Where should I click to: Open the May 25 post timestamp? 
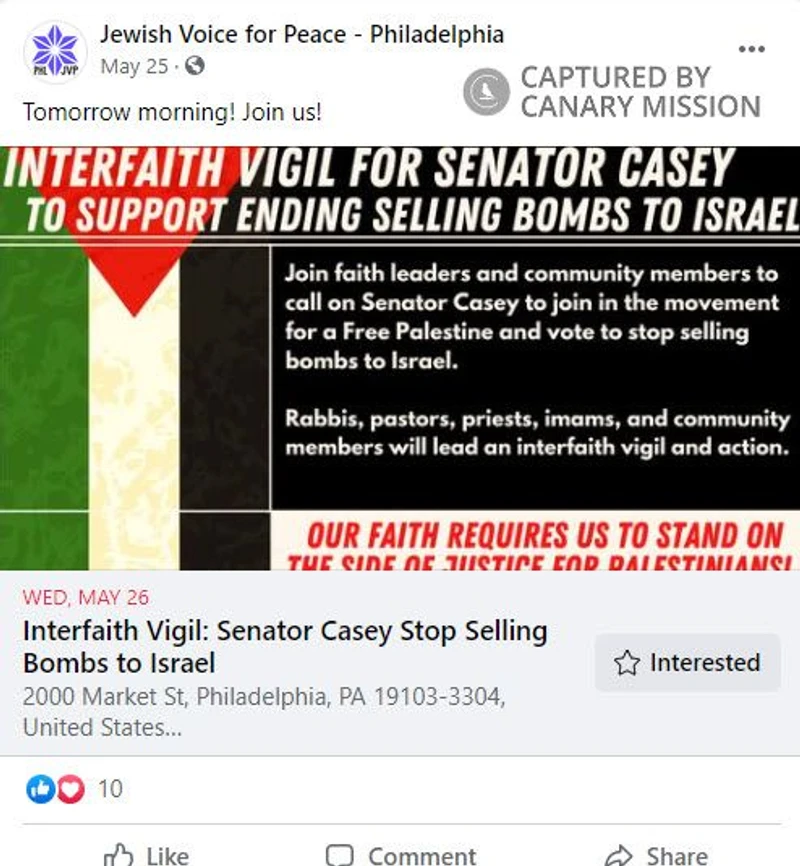pos(134,66)
